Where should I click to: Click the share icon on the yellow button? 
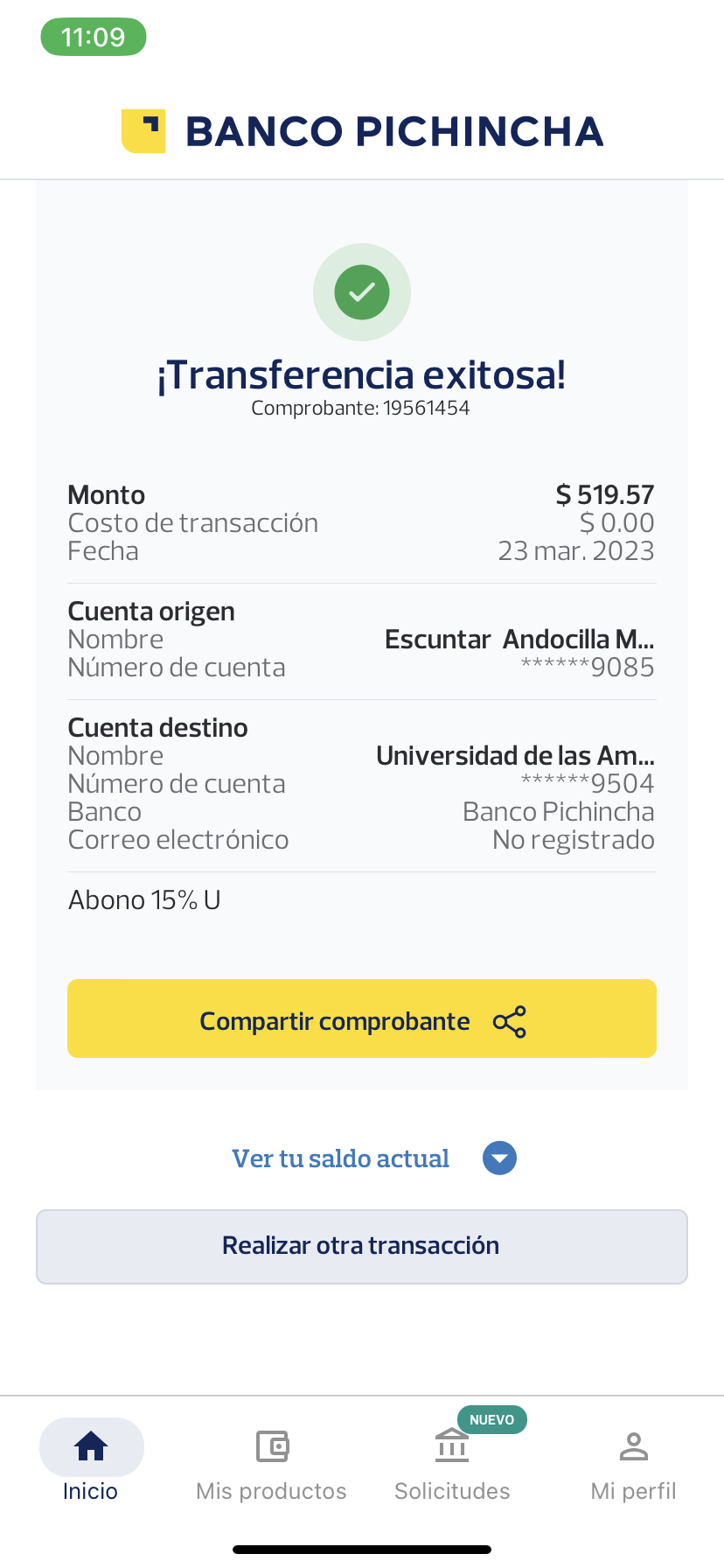(510, 1021)
